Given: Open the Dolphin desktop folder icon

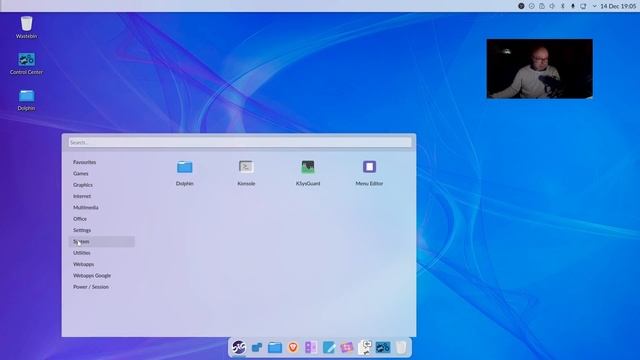Looking at the screenshot, I should [27, 100].
